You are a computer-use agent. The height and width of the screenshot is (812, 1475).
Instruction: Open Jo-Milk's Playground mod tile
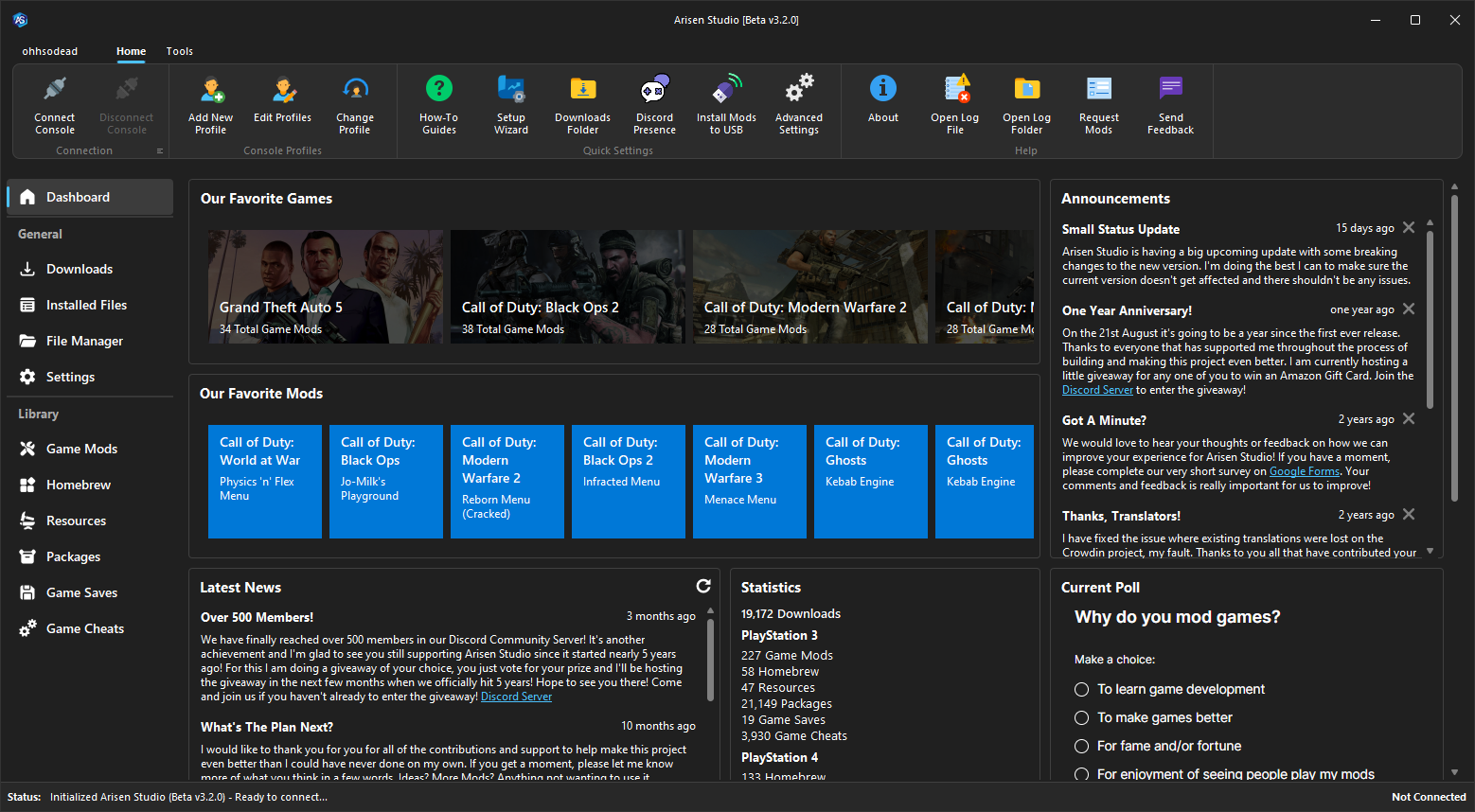pyautogui.click(x=386, y=482)
